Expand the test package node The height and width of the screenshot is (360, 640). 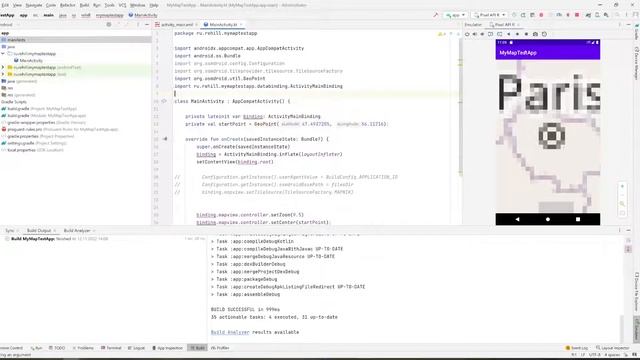(x=3, y=74)
